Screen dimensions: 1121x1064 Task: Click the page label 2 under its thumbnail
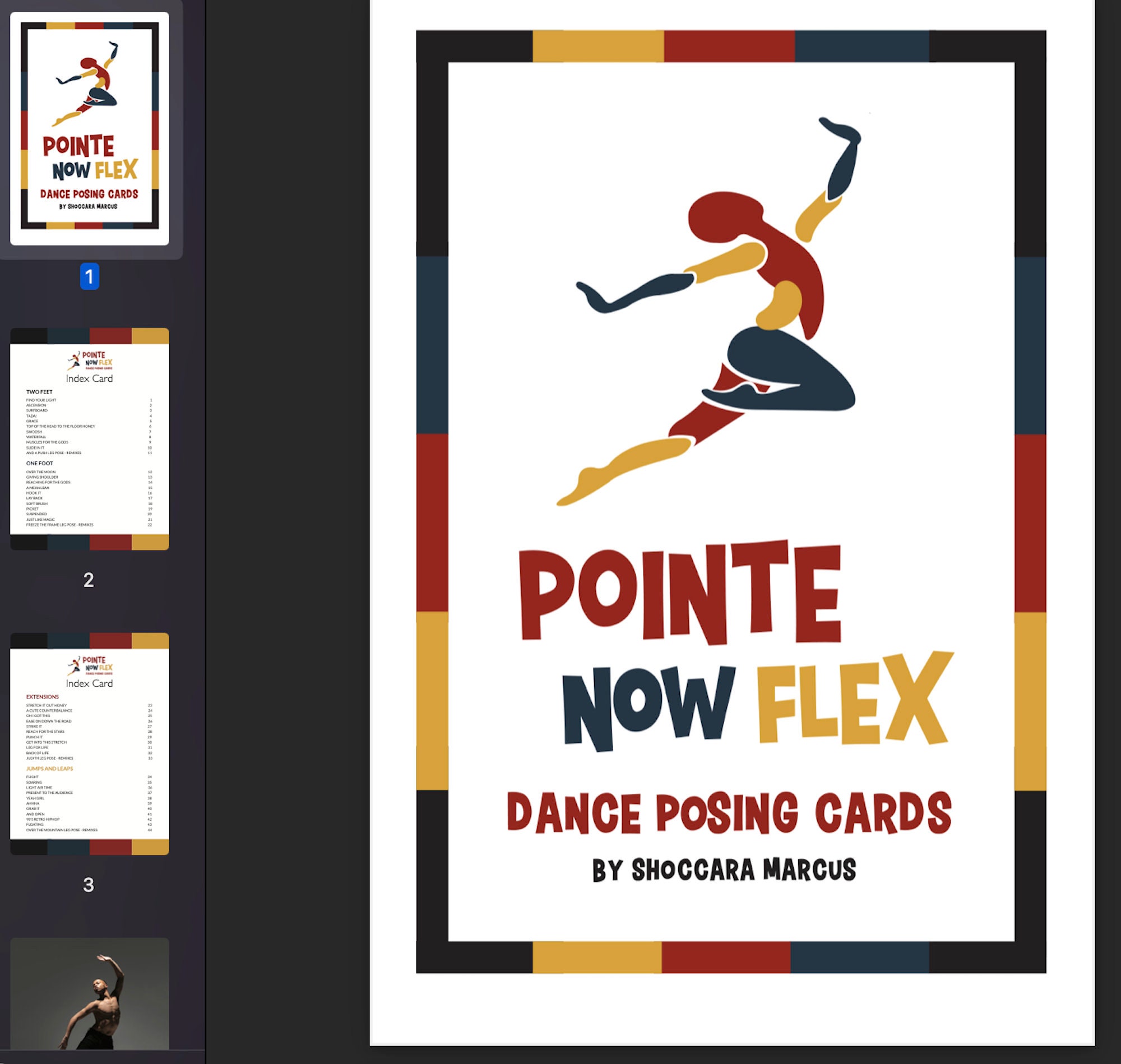pos(90,580)
